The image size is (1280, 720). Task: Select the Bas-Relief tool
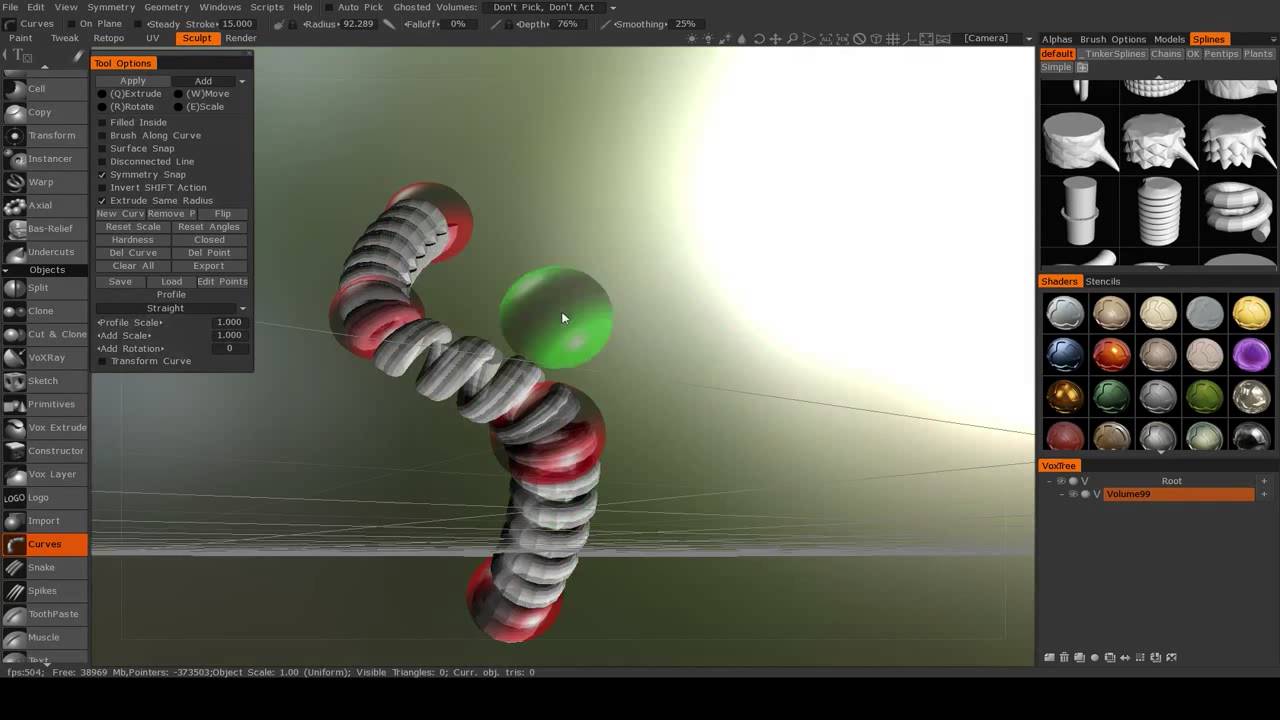tap(44, 228)
